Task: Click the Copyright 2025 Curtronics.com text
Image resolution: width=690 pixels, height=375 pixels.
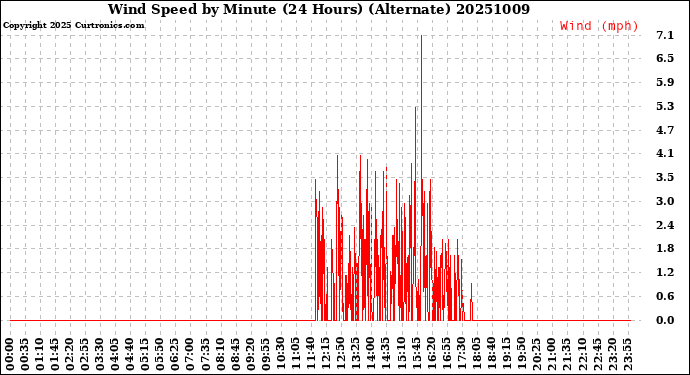Action: [x=73, y=25]
